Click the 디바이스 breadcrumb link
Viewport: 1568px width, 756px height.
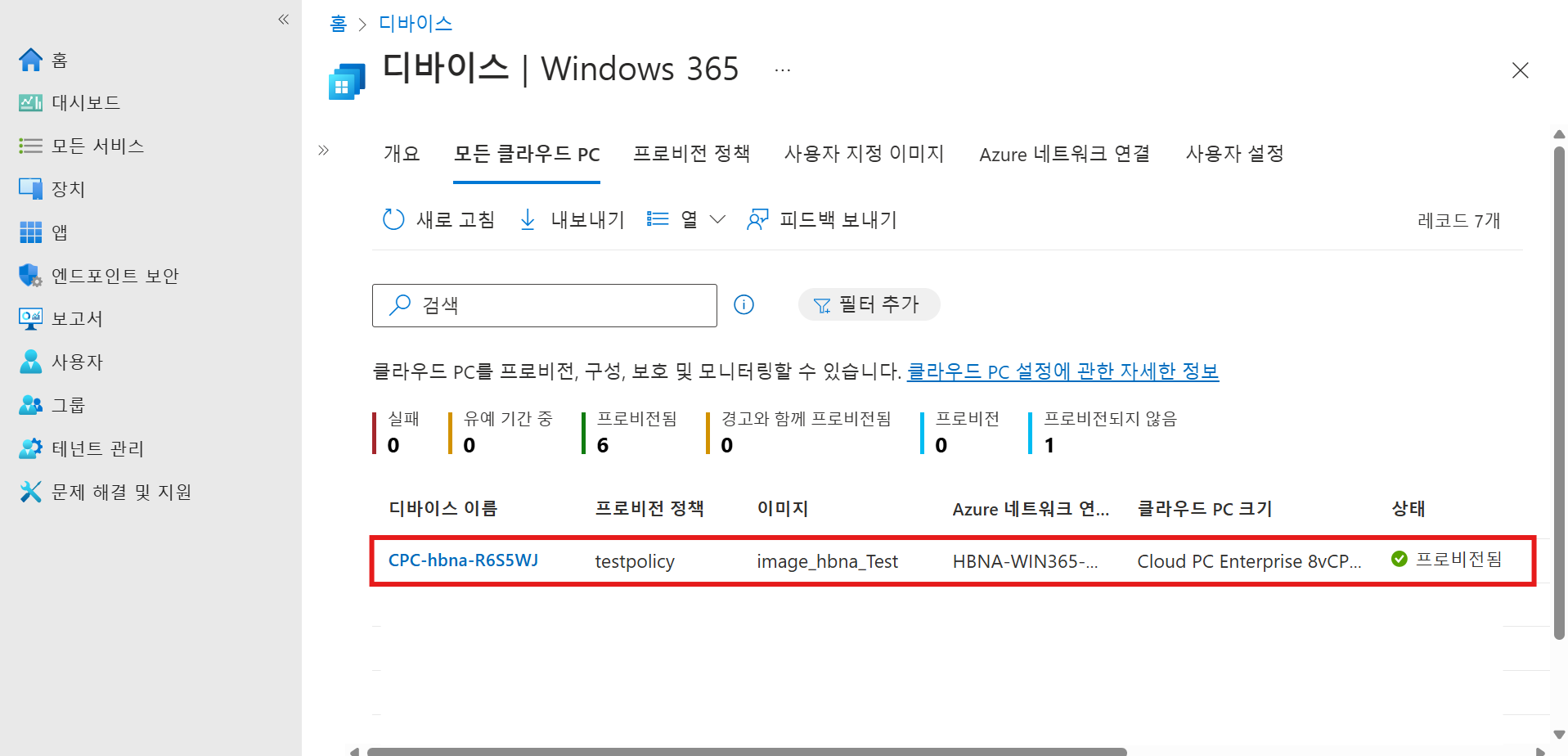click(x=416, y=23)
